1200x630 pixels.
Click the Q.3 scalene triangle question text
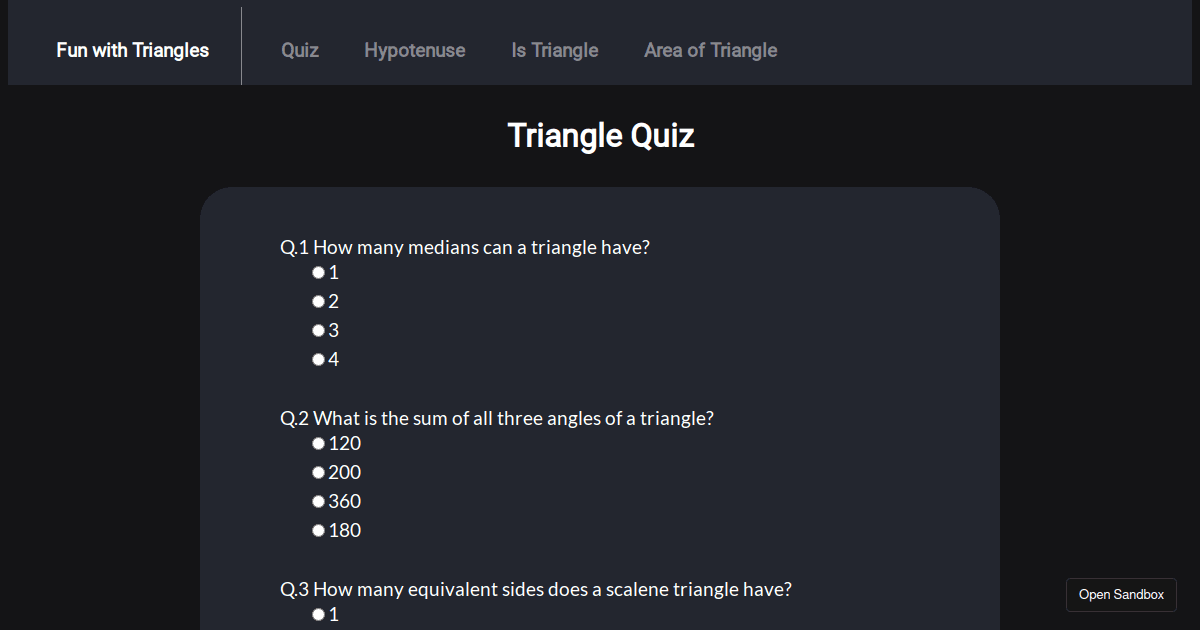(534, 589)
